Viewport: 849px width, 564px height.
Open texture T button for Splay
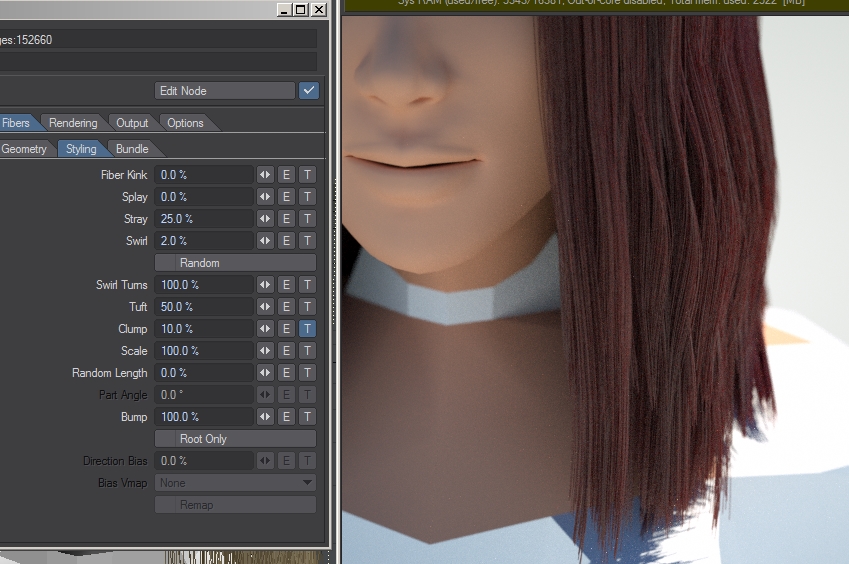pyautogui.click(x=307, y=197)
